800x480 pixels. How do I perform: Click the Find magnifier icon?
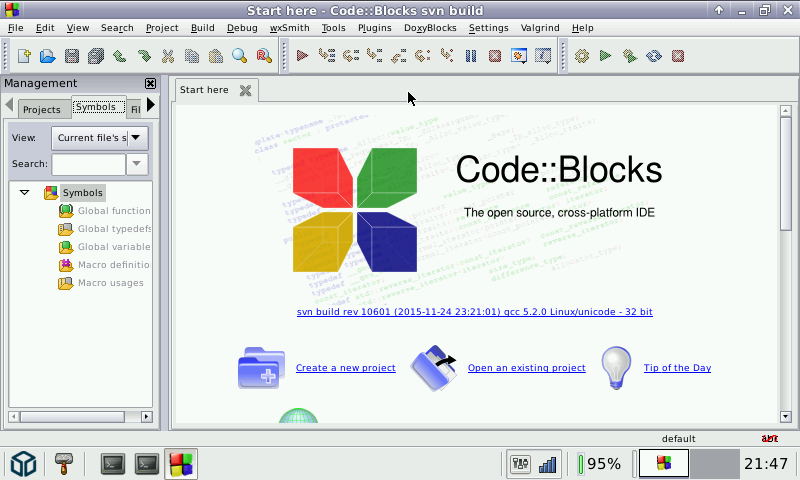coord(240,56)
